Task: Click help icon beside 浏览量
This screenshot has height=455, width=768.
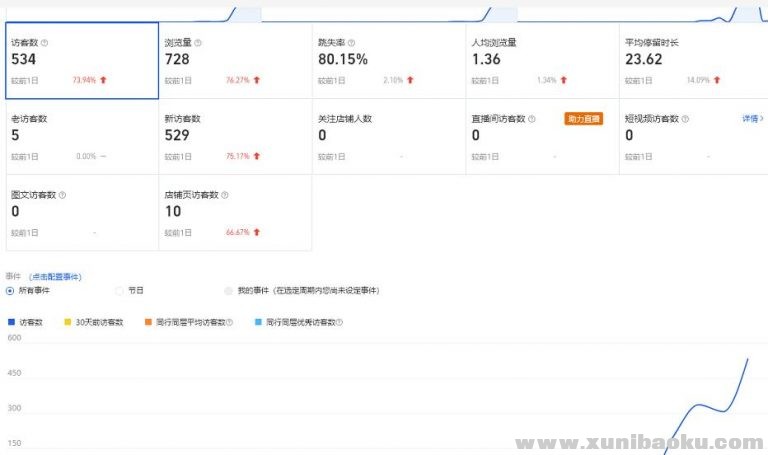Action: 198,43
